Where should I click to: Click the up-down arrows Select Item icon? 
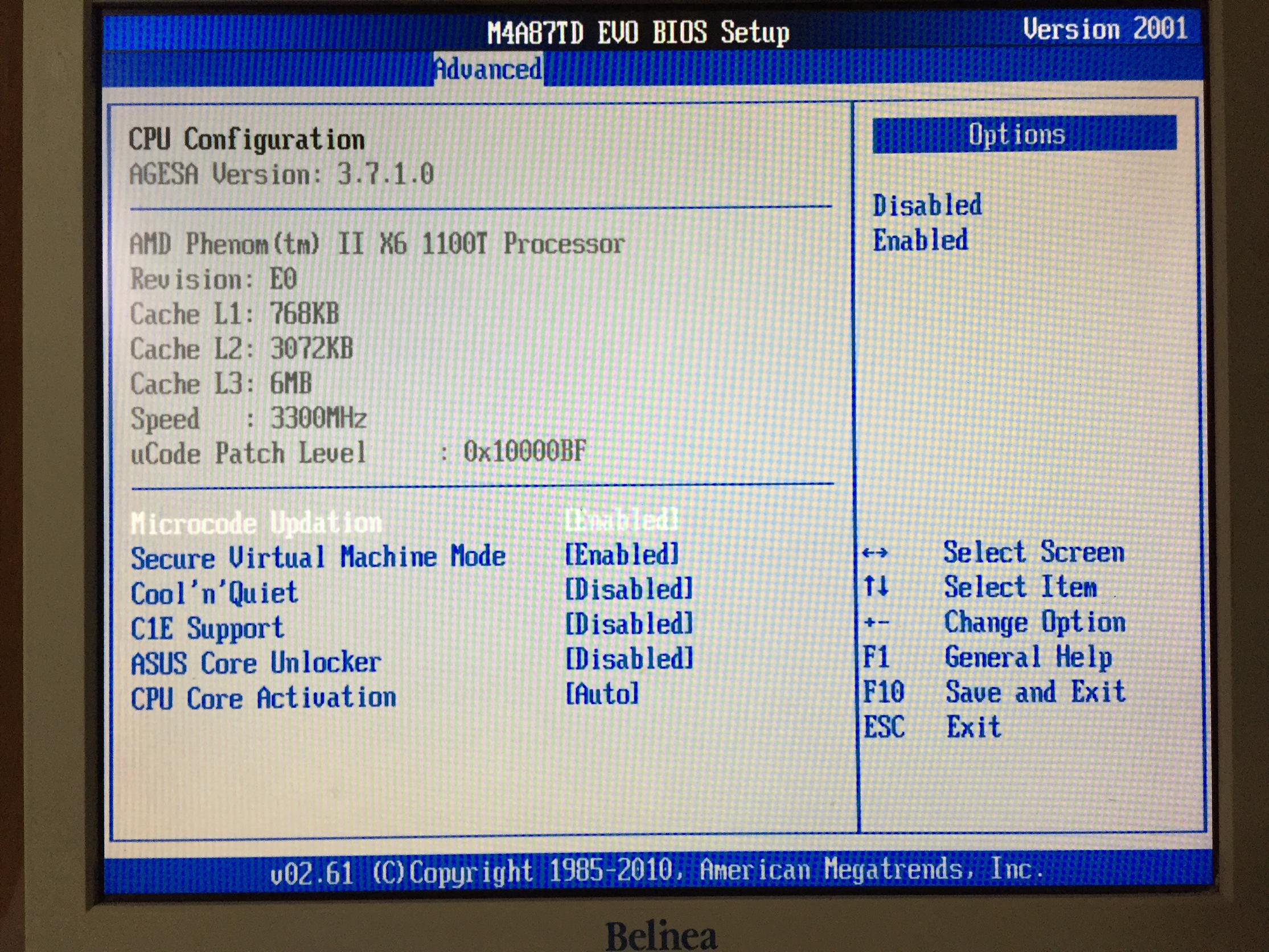coord(876,586)
